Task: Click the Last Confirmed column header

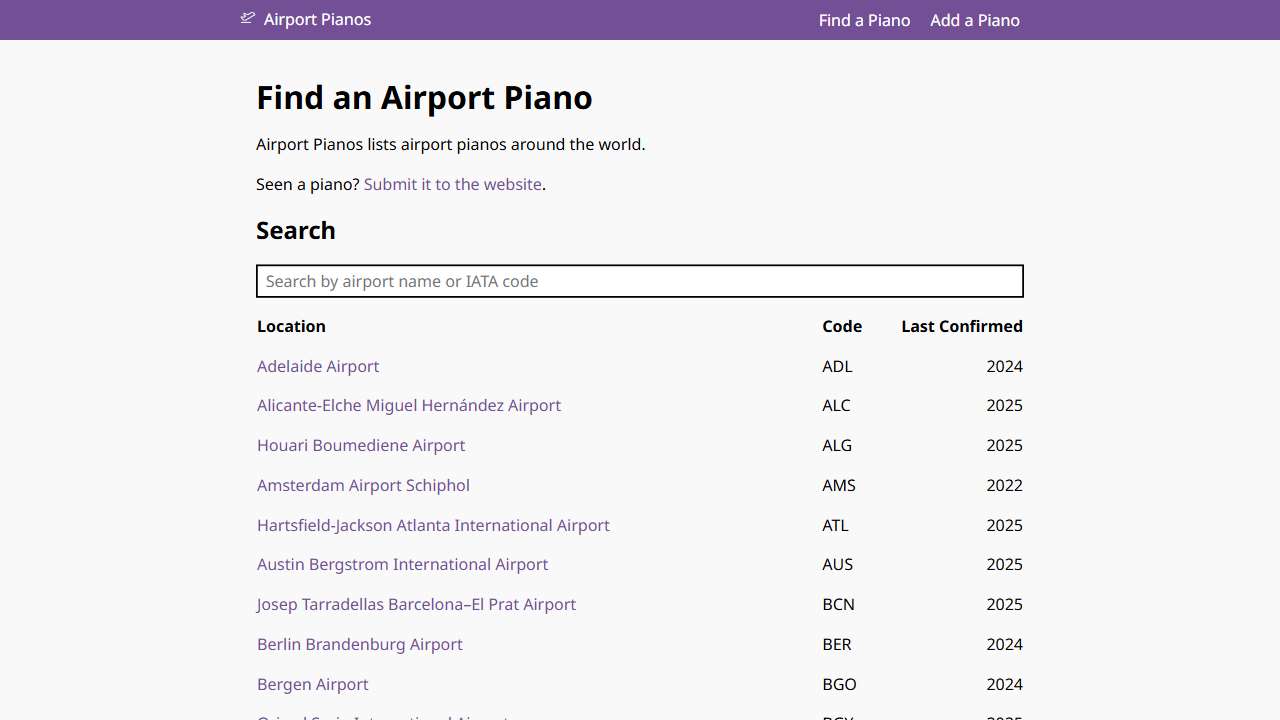Action: pos(961,326)
